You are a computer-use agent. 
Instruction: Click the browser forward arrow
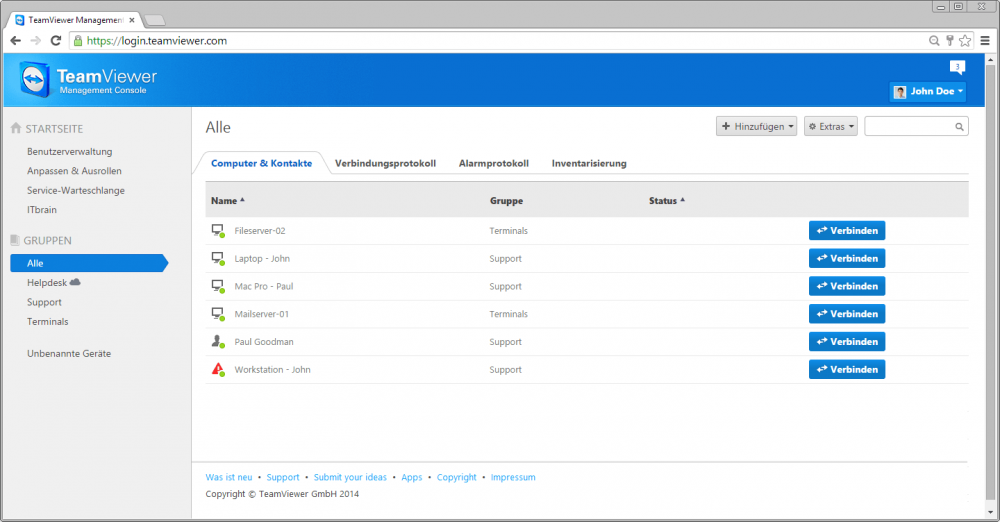(36, 41)
